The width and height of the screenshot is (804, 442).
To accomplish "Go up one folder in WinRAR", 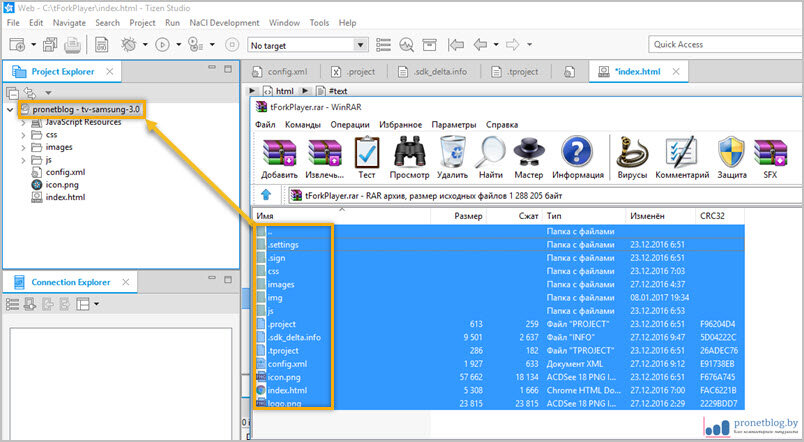I will [266, 195].
